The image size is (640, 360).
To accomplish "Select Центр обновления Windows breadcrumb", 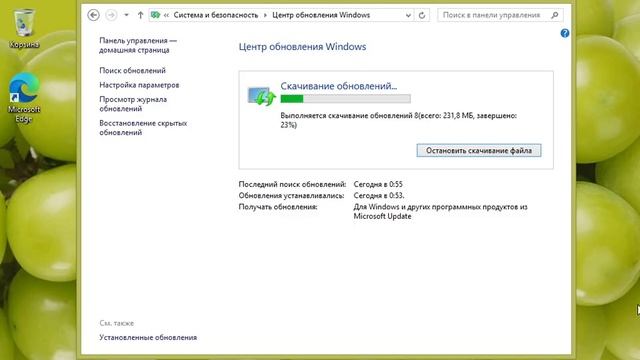I will coord(321,15).
